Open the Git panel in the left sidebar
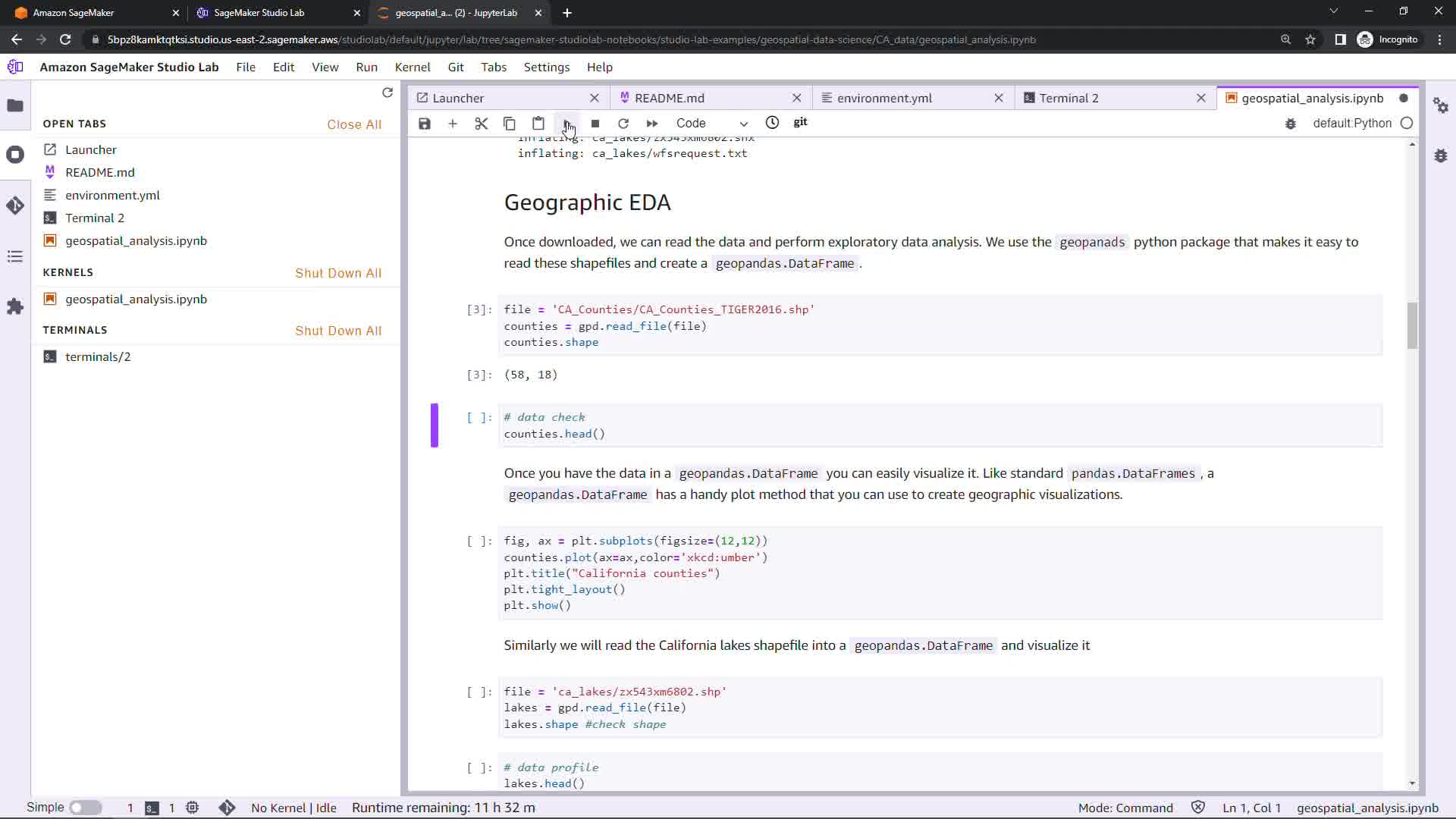1456x819 pixels. click(15, 206)
